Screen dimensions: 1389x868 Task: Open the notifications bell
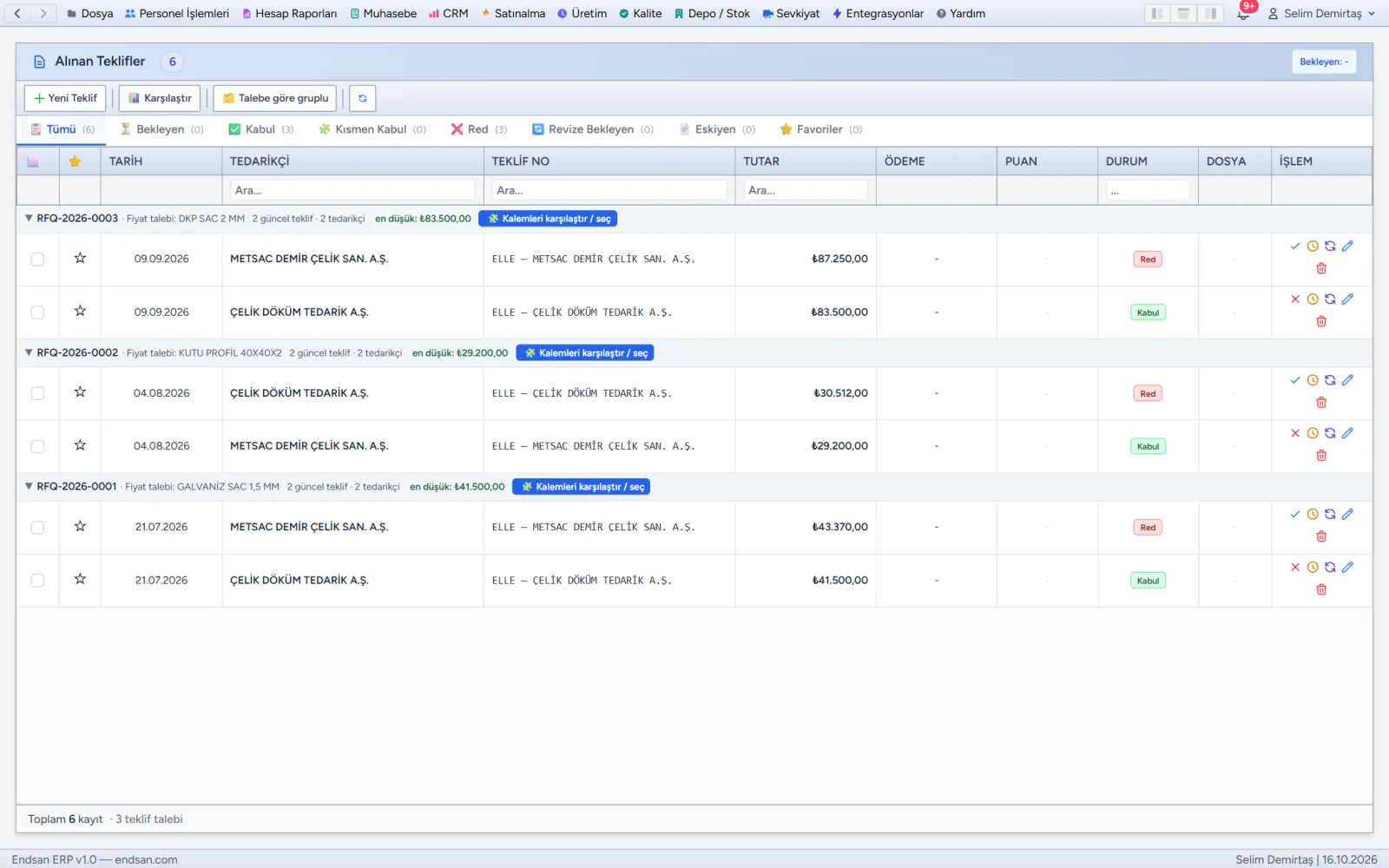pos(1243,14)
